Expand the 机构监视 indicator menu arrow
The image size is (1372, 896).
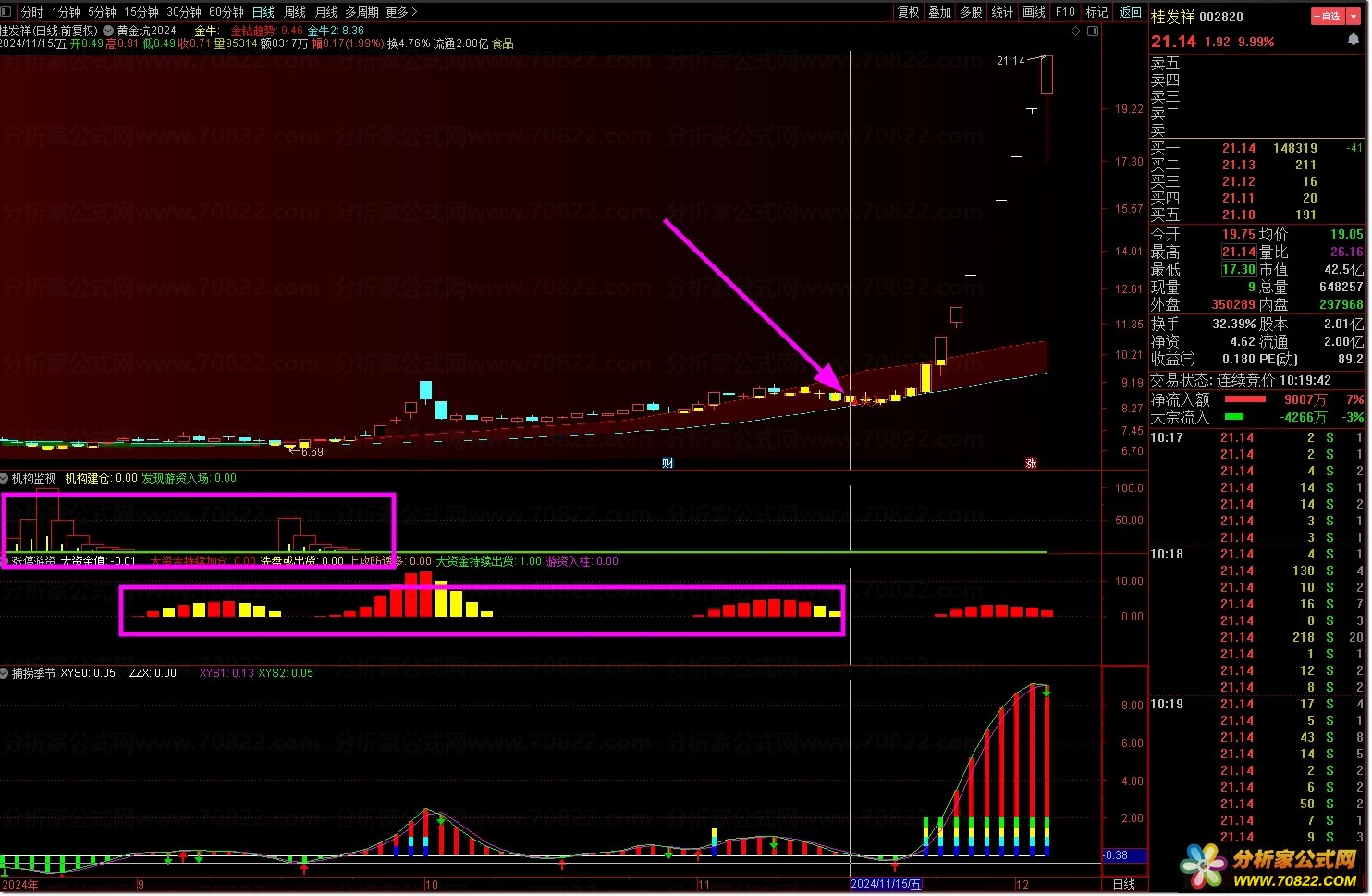click(x=5, y=478)
